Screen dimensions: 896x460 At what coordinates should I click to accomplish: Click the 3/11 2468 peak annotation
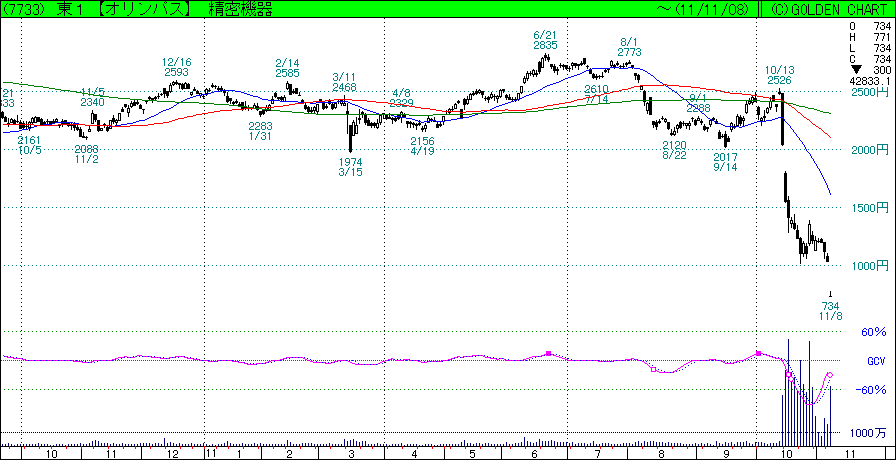[344, 82]
